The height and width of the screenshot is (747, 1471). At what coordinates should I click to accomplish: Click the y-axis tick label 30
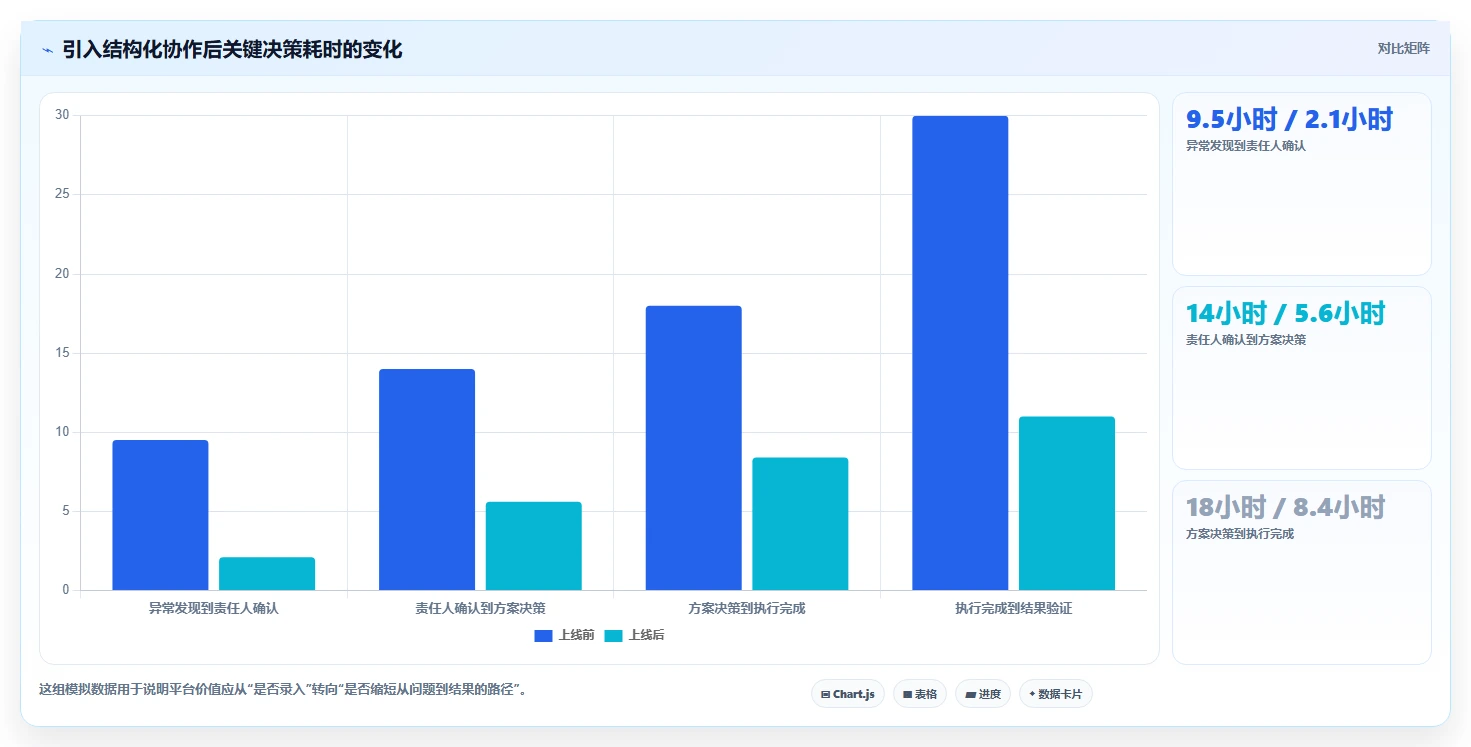coord(62,115)
